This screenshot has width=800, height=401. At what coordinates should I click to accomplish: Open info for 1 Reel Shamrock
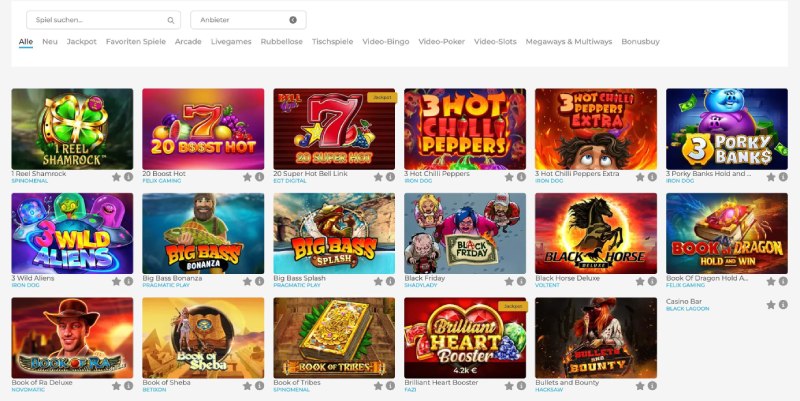pos(129,177)
